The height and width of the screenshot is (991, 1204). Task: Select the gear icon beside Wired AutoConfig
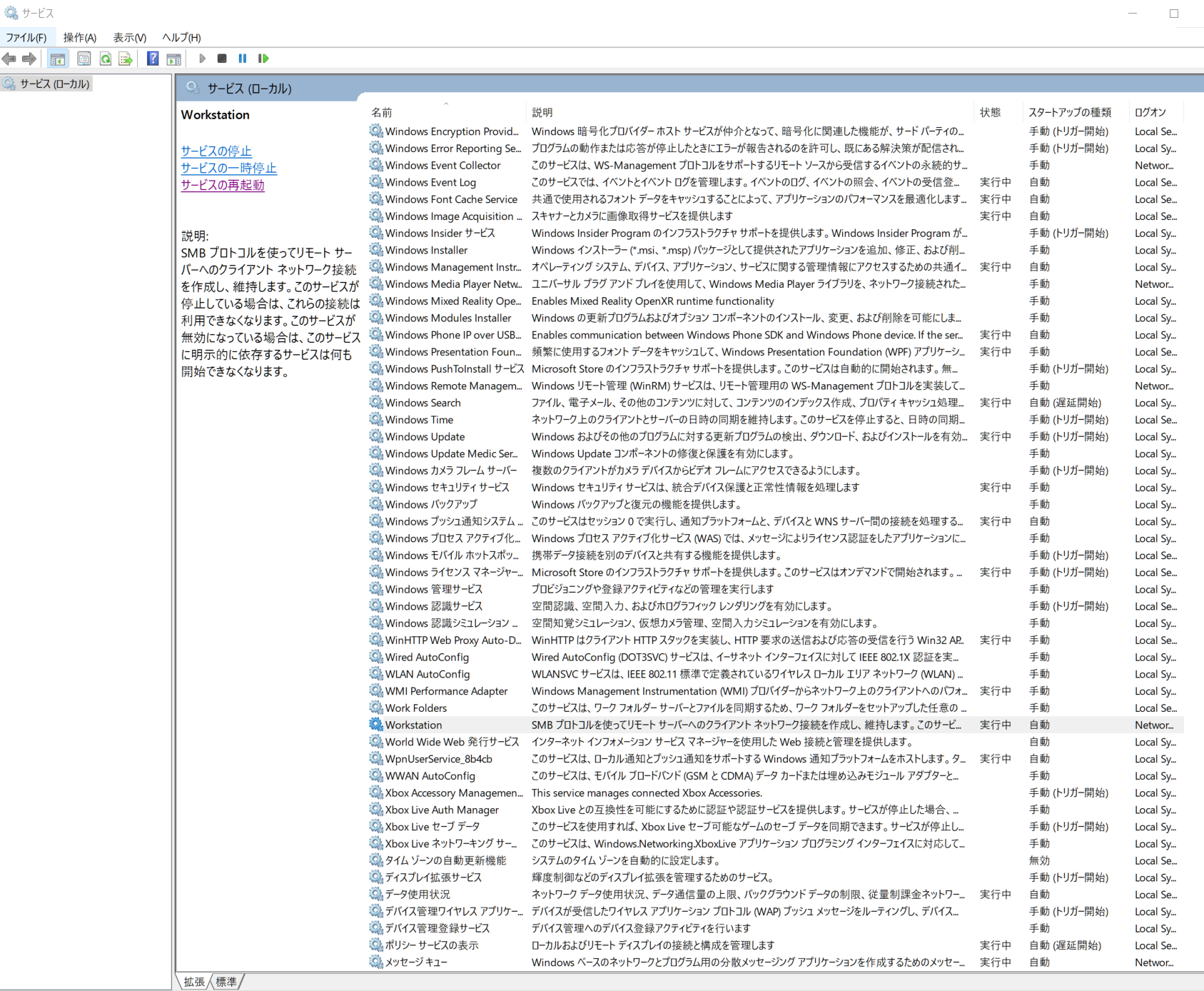pyautogui.click(x=376, y=656)
